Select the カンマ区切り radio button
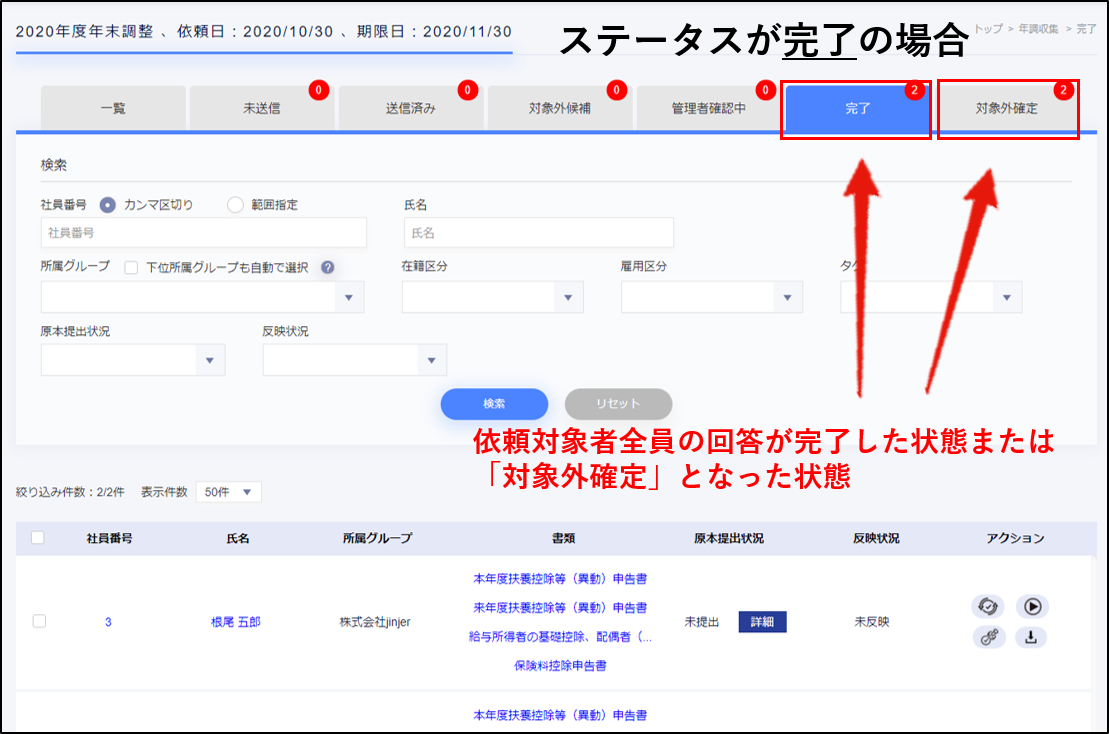Image resolution: width=1109 pixels, height=734 pixels. click(108, 205)
